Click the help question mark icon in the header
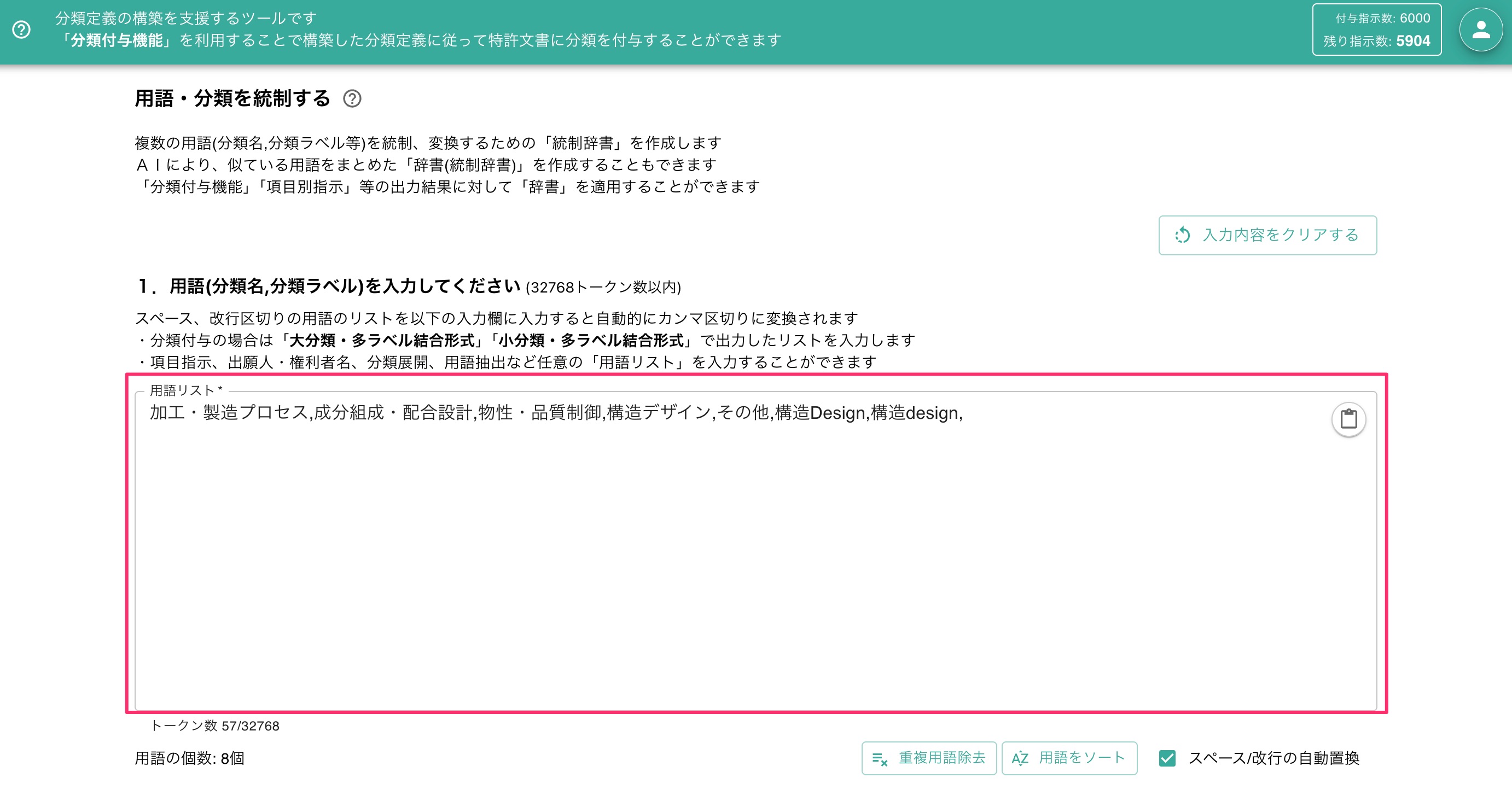The image size is (1512, 807). coord(22,30)
